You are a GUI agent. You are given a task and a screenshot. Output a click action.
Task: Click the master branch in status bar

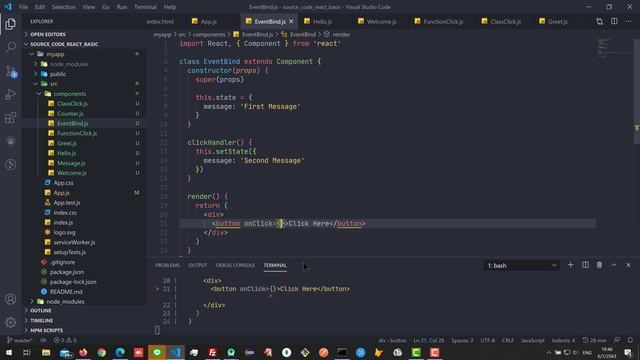pyautogui.click(x=20, y=340)
